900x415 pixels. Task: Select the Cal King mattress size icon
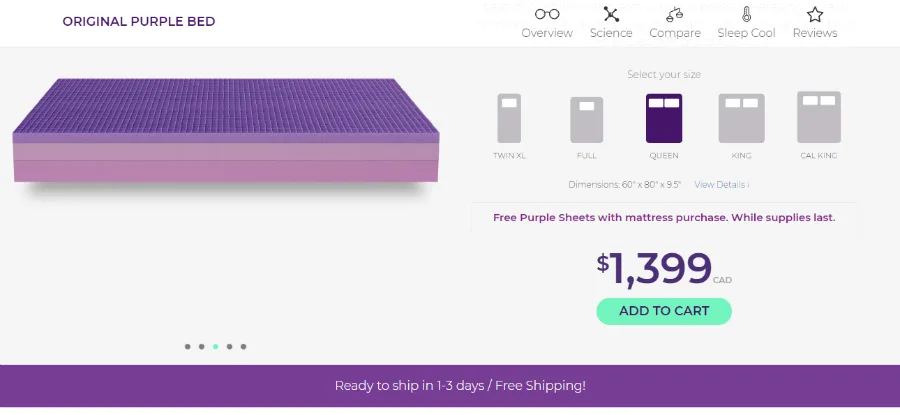[818, 117]
